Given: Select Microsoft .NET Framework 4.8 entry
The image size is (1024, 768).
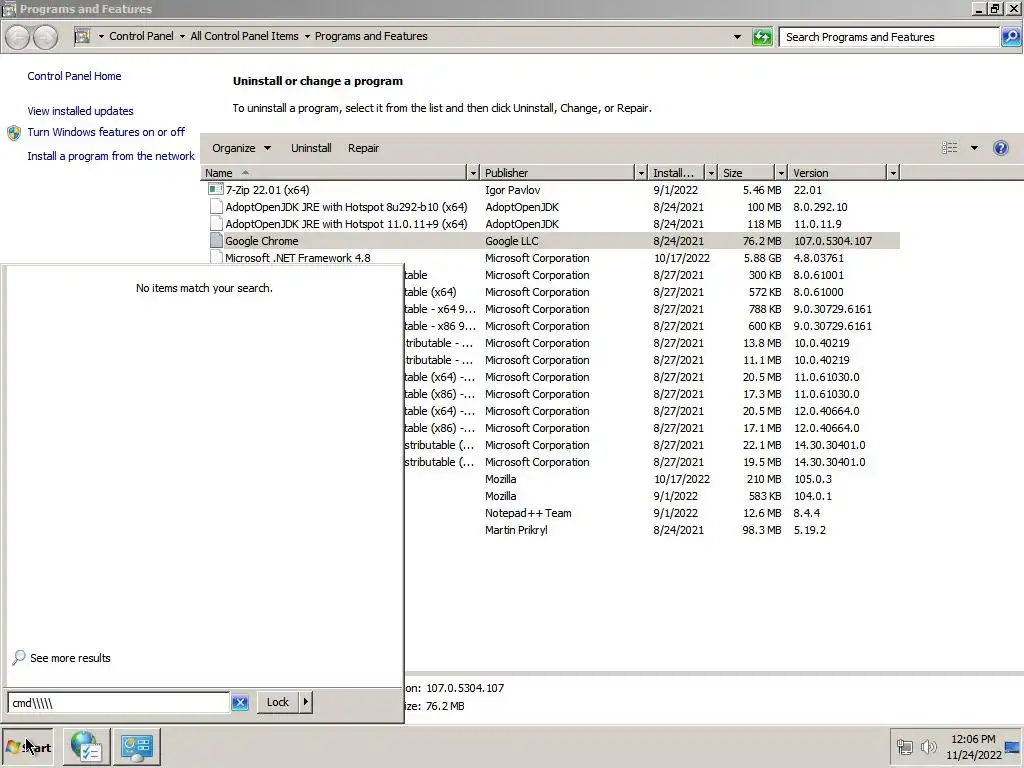Looking at the screenshot, I should tap(550, 258).
